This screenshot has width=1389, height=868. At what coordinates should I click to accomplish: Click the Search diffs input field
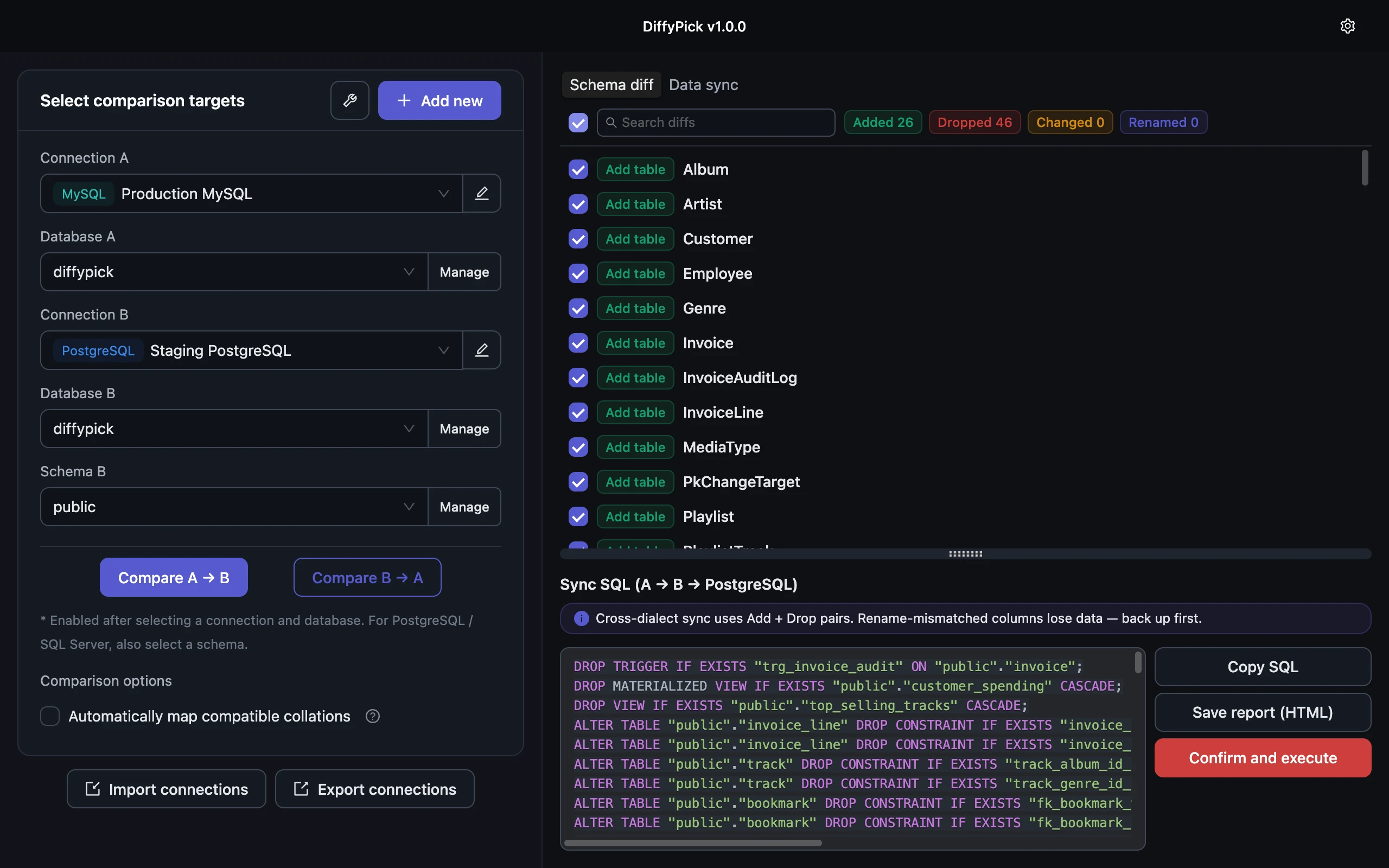click(x=716, y=122)
